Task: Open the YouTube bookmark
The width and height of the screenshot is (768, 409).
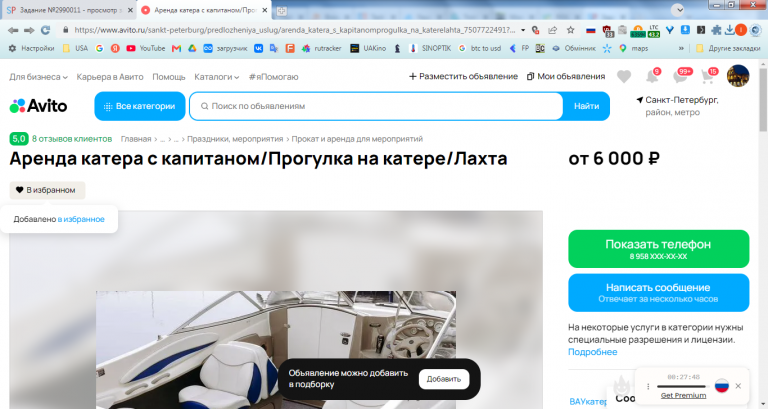Action: (x=145, y=48)
